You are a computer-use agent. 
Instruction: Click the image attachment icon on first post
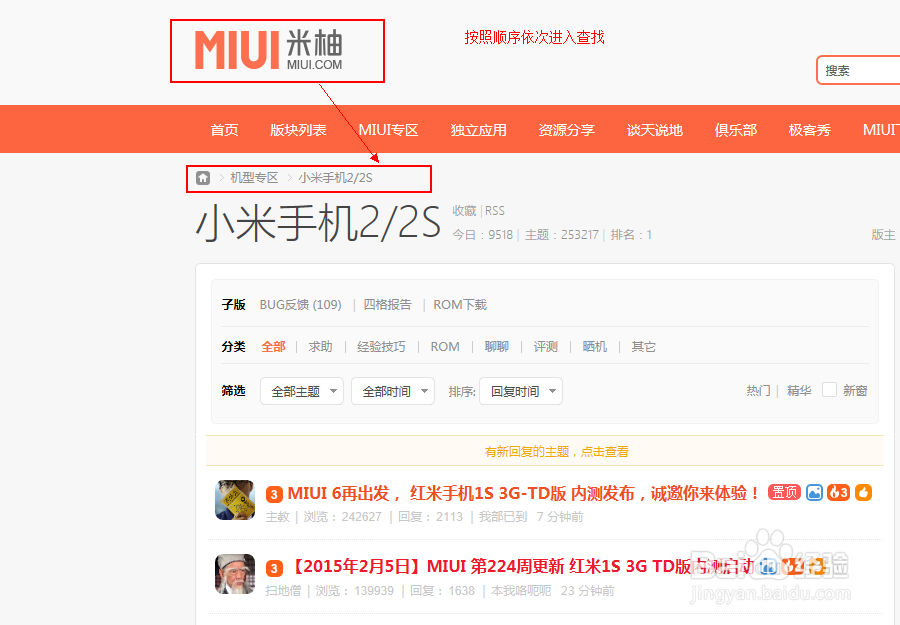(x=814, y=492)
